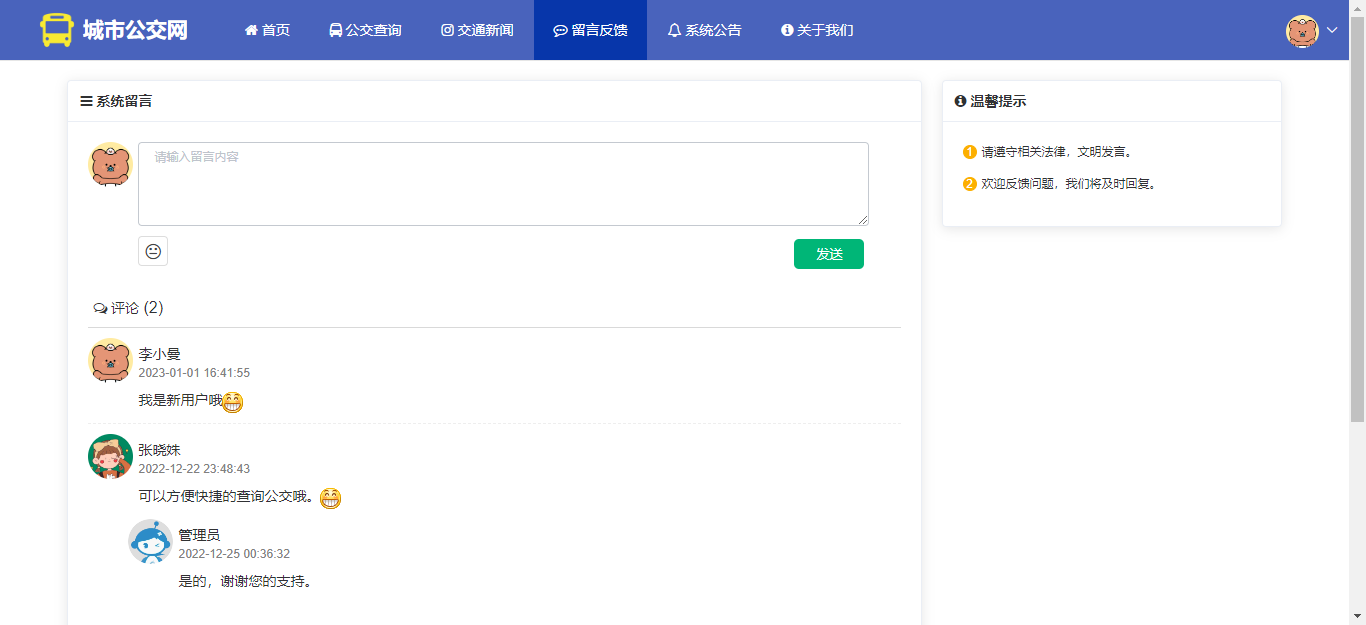The height and width of the screenshot is (625, 1366).
Task: Expand the user menu arrow in header
Action: pyautogui.click(x=1332, y=30)
